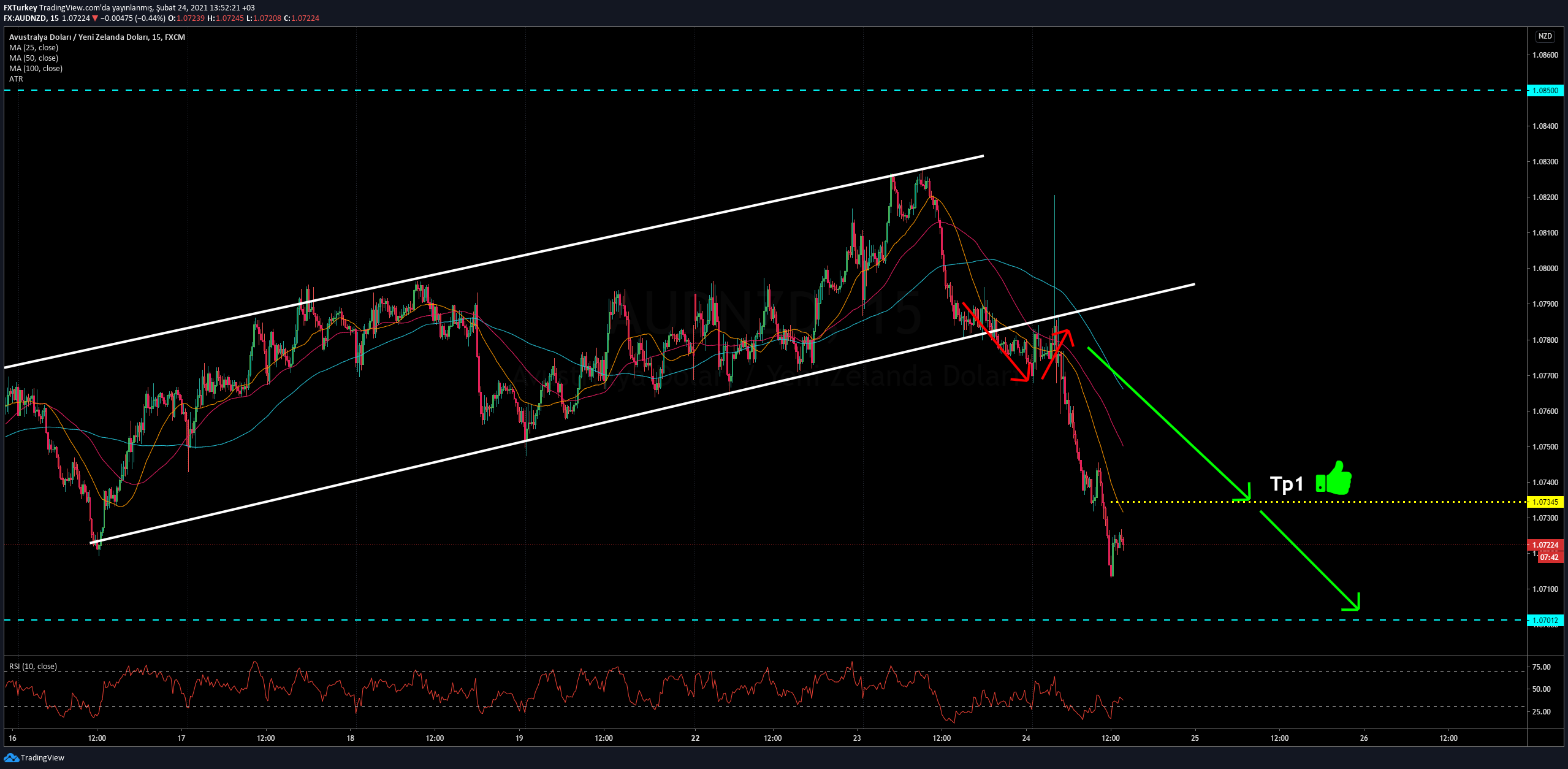Click the 1.08300 price axis label

click(x=1545, y=161)
